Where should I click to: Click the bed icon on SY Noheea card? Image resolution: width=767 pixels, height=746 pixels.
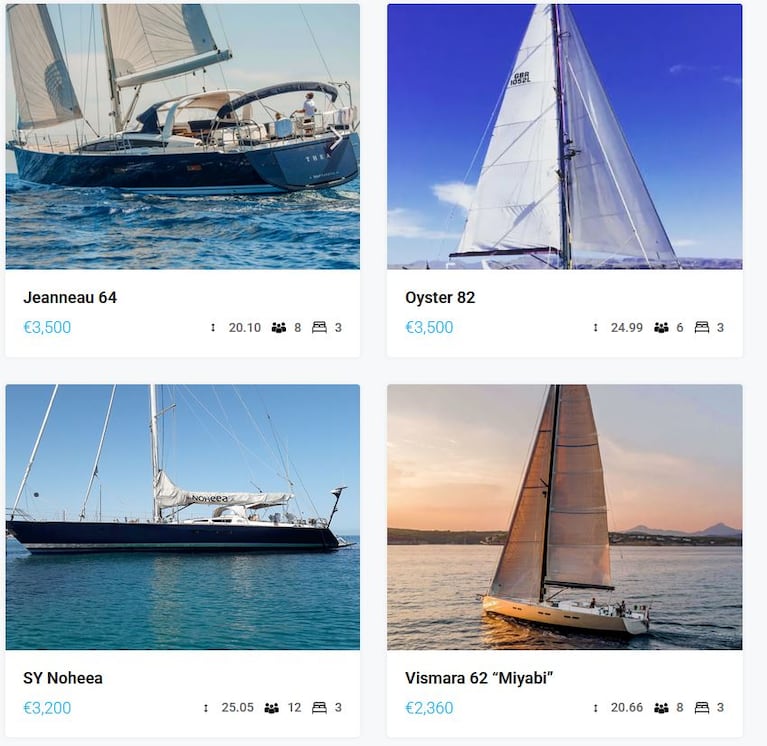[319, 707]
